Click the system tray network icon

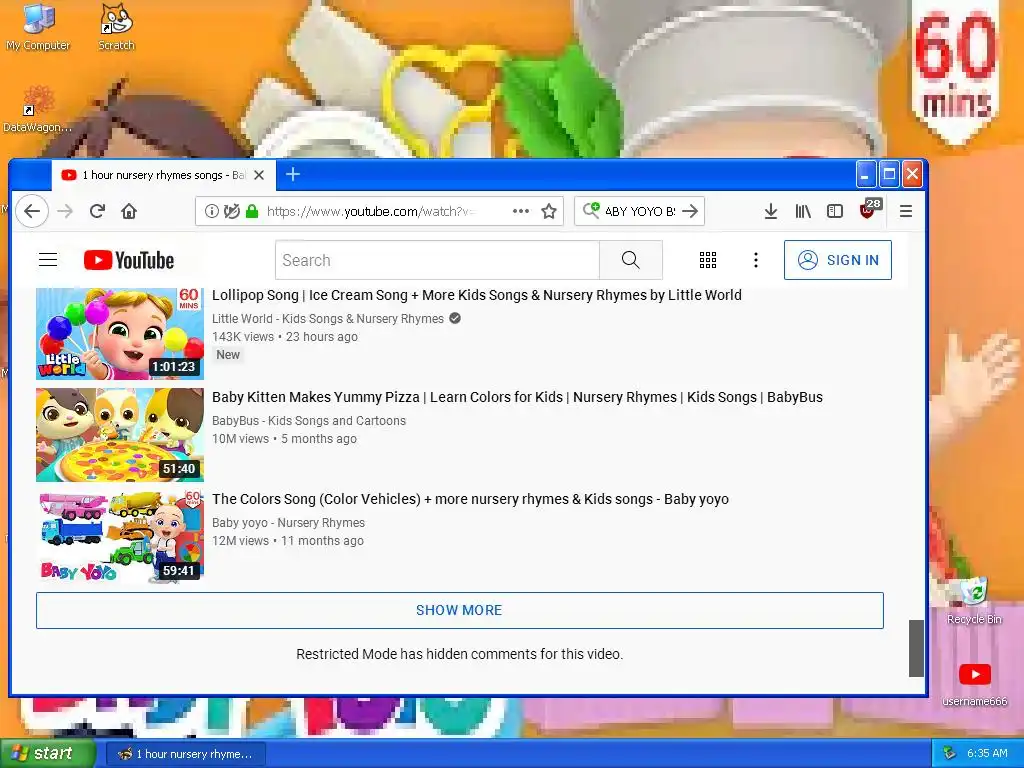(x=949, y=753)
